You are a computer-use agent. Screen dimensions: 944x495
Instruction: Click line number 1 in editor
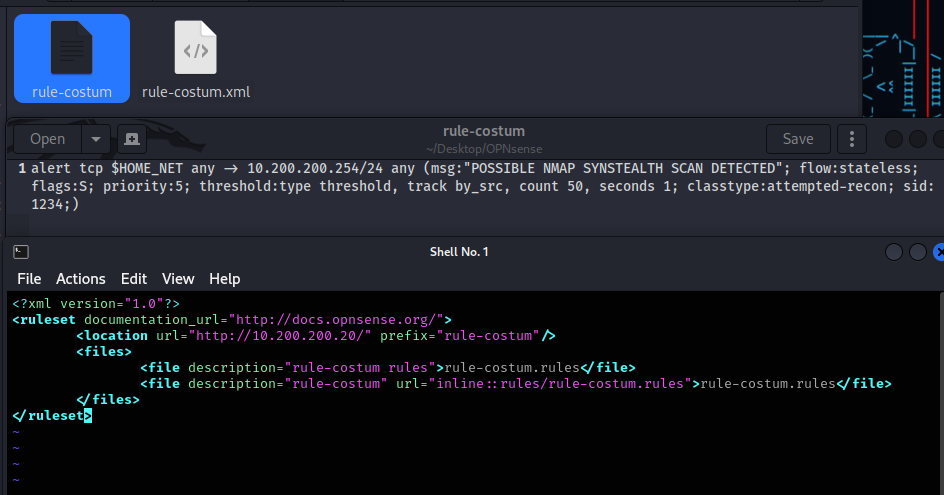point(22,168)
